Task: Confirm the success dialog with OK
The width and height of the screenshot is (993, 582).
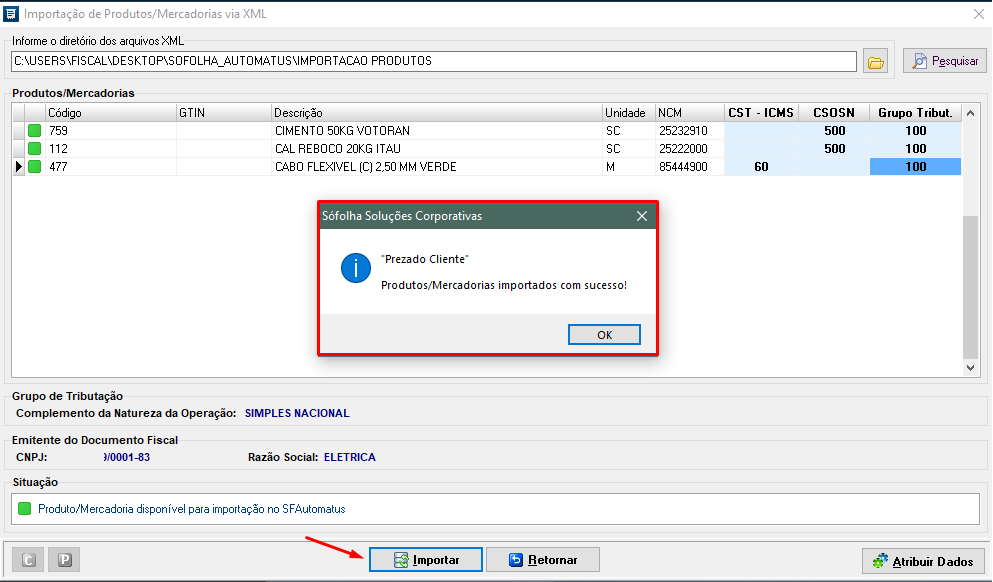Action: [604, 335]
